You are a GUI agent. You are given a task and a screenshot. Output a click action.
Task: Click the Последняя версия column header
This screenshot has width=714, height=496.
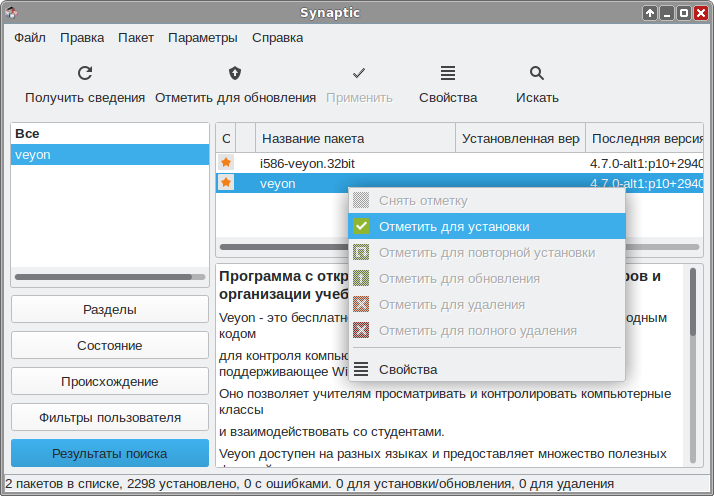tap(645, 138)
